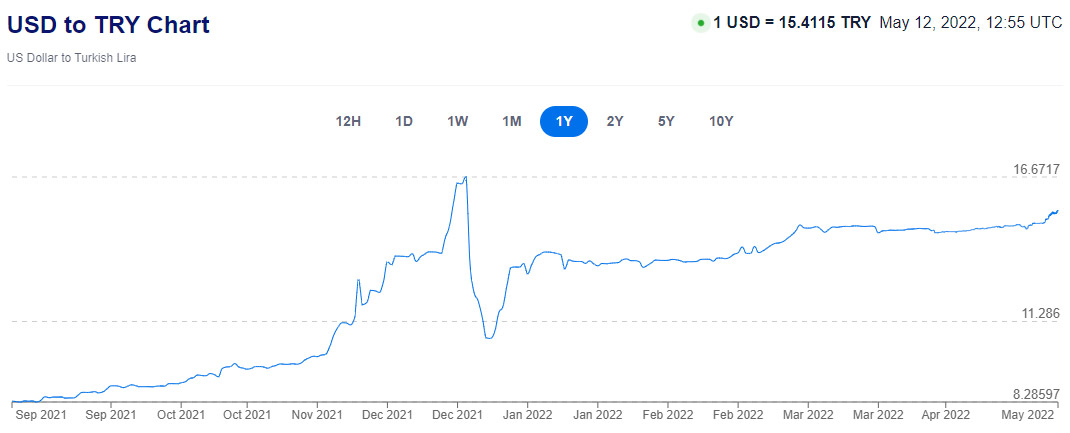
Task: Click the USD to TRY Chart heading
Action: click(x=109, y=25)
